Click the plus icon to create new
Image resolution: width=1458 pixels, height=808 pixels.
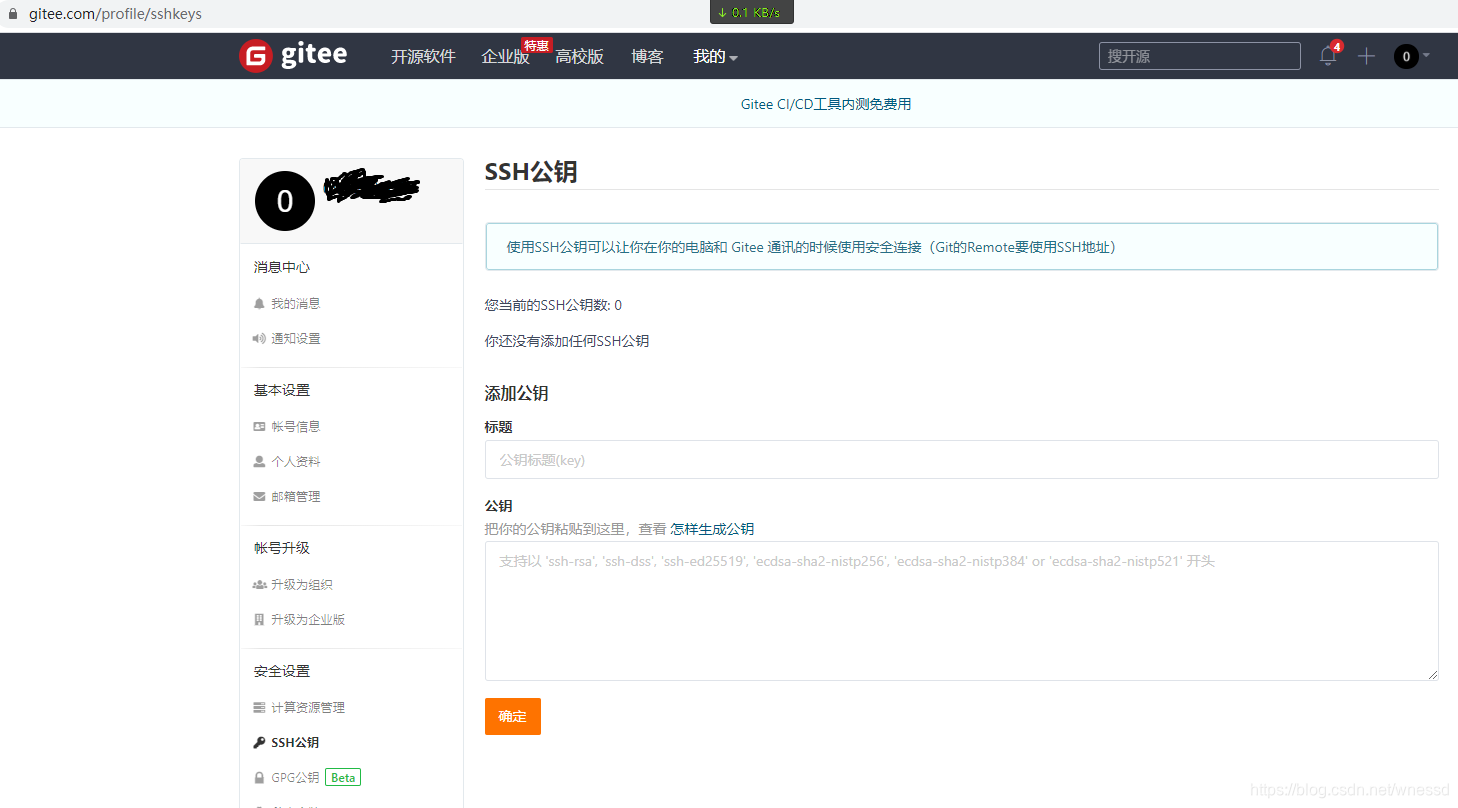pyautogui.click(x=1366, y=57)
